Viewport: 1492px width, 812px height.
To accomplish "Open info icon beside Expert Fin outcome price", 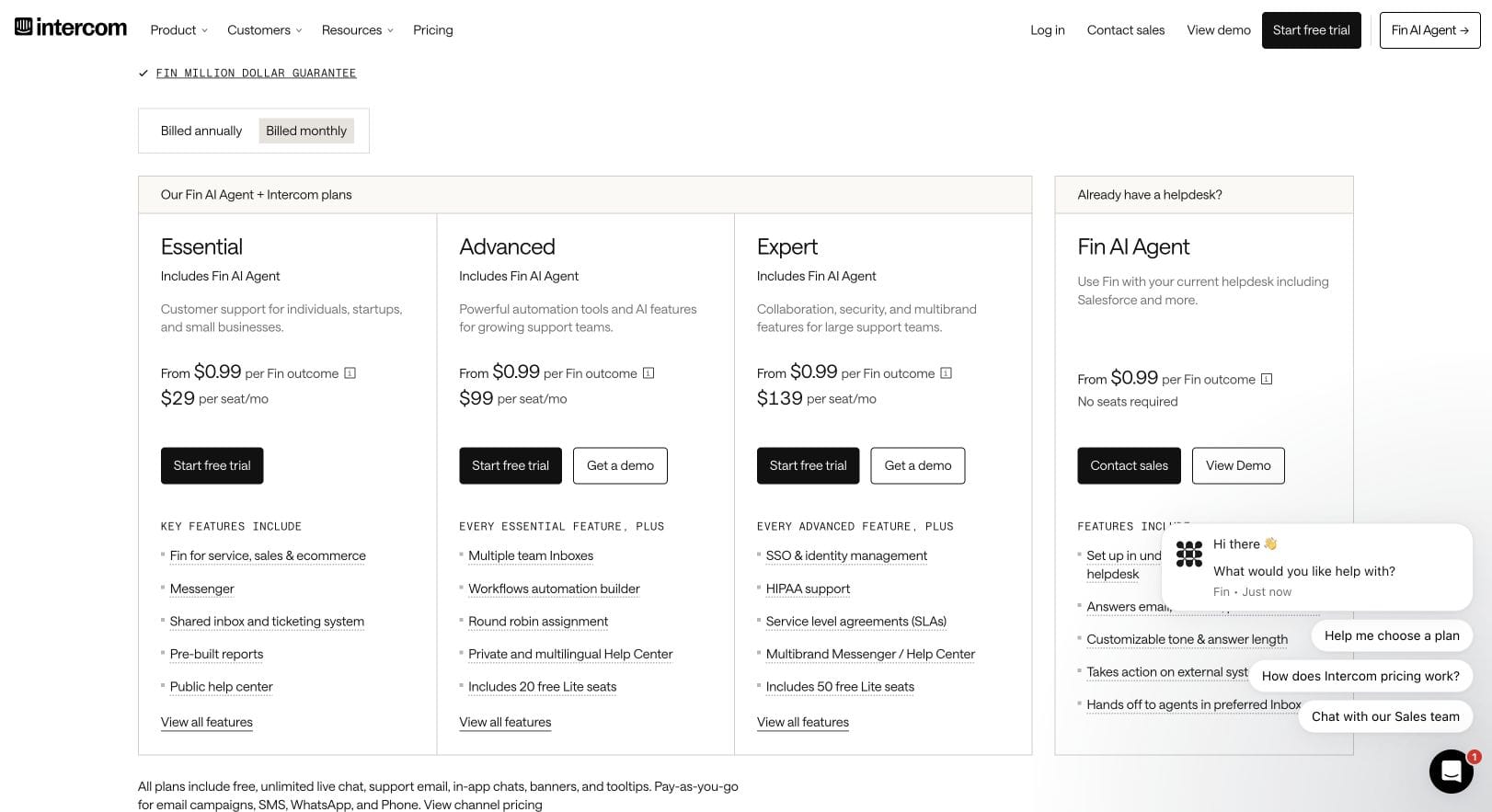I will 946,373.
